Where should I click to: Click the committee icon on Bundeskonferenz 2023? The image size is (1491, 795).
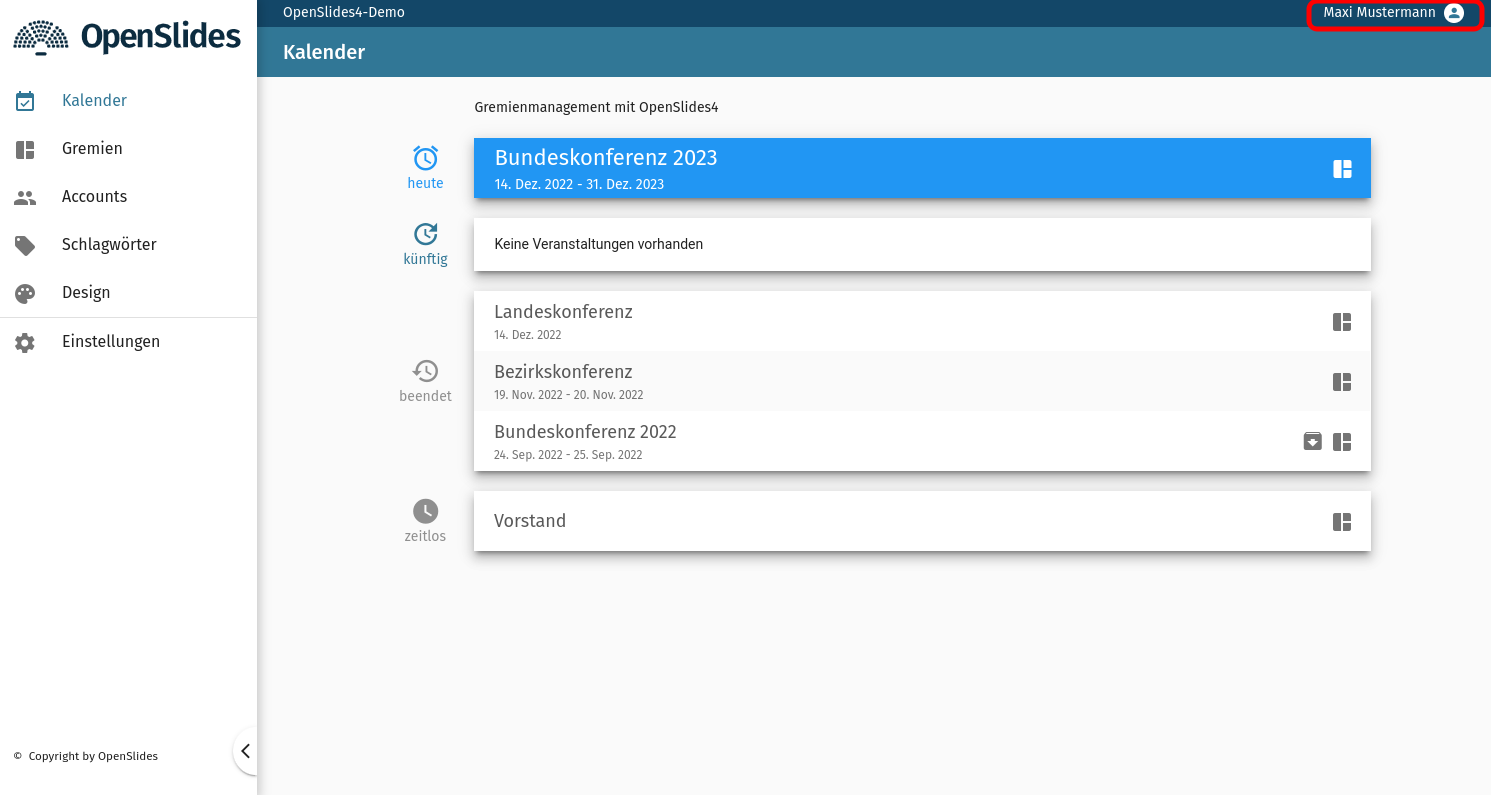click(1342, 169)
